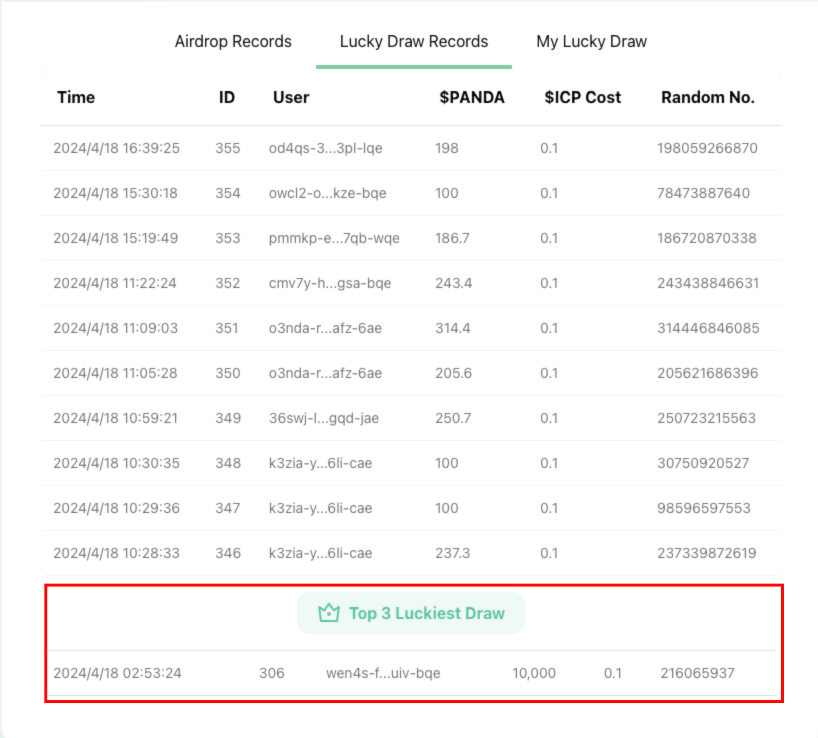Click random number 205621686396
818x738 pixels.
[707, 373]
